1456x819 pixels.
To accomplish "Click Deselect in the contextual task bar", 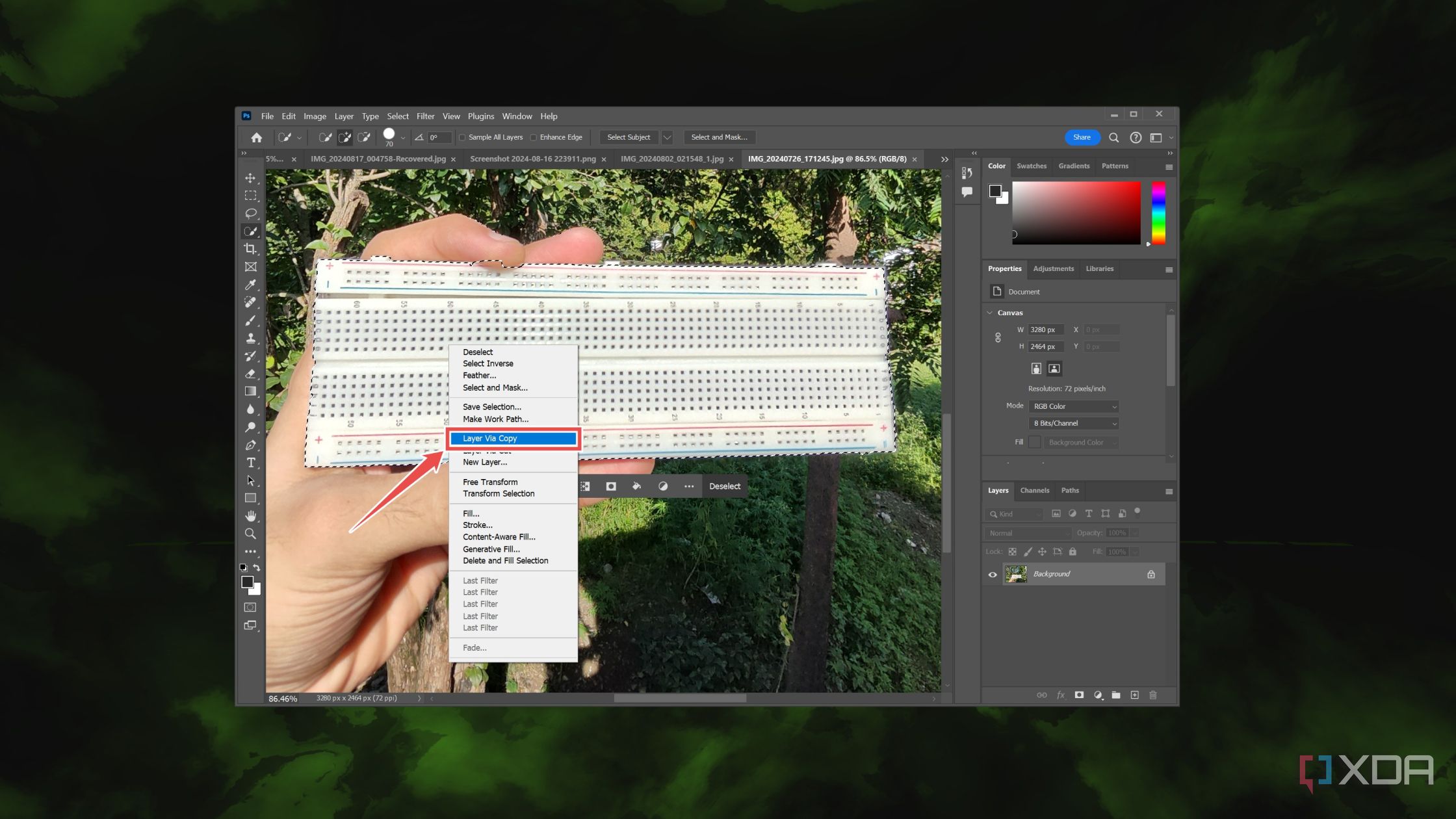I will coord(725,486).
